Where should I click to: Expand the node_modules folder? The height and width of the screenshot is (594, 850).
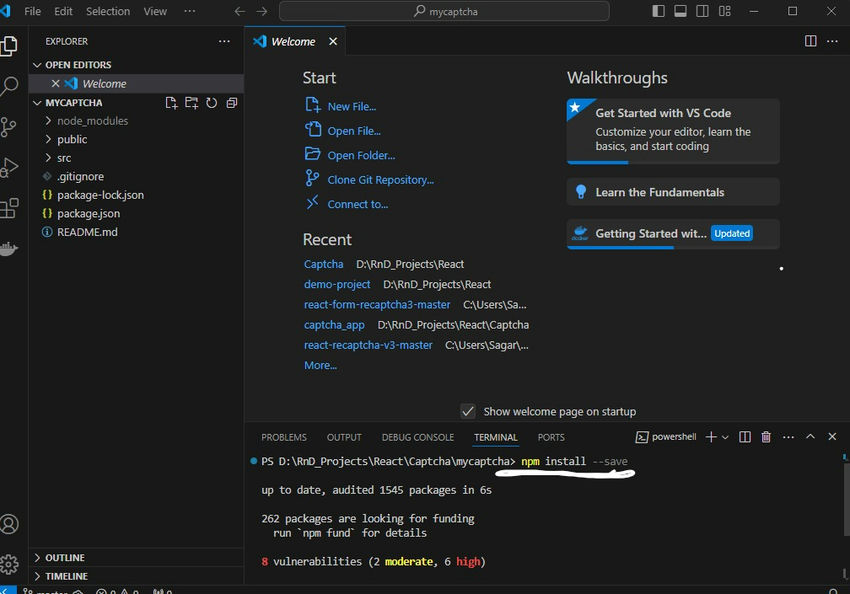tap(92, 121)
